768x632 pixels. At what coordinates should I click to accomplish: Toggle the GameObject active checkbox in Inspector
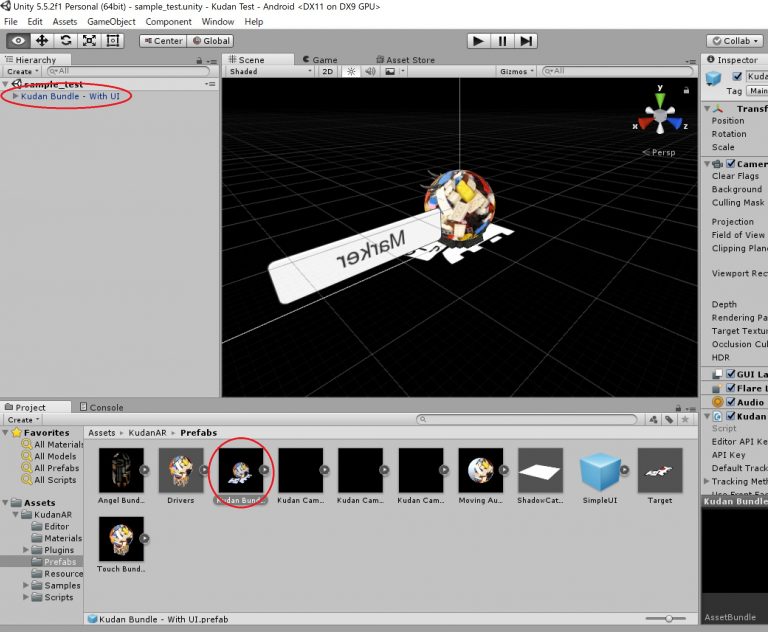[x=737, y=76]
